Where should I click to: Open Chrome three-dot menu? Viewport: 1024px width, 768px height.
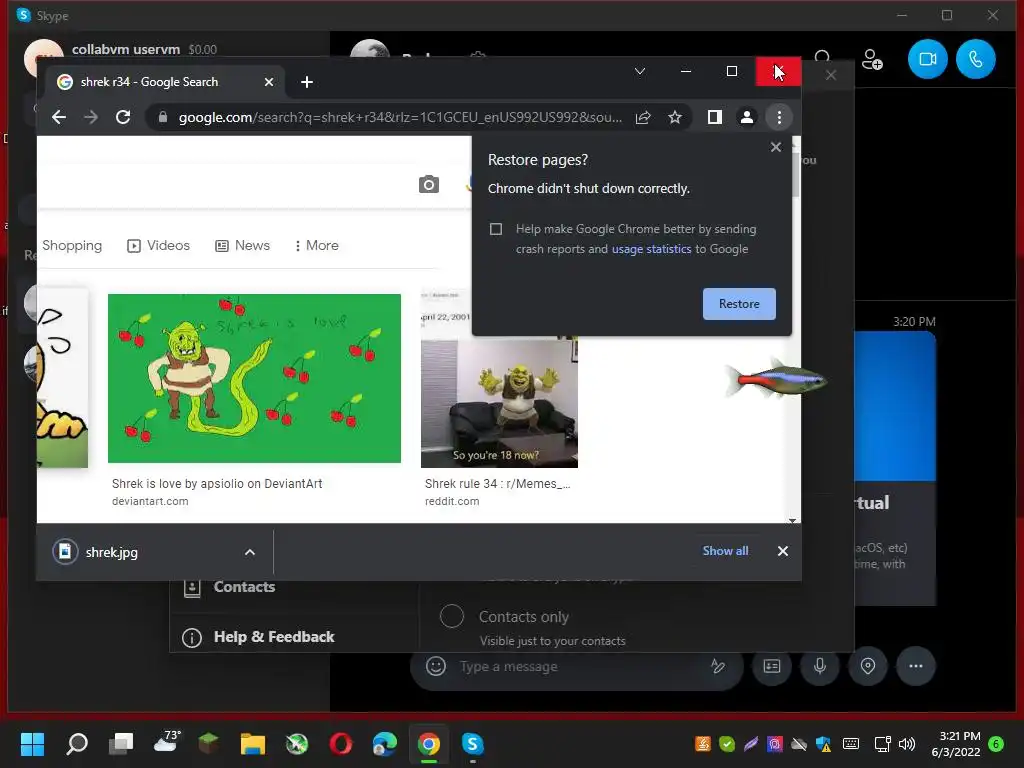779,118
